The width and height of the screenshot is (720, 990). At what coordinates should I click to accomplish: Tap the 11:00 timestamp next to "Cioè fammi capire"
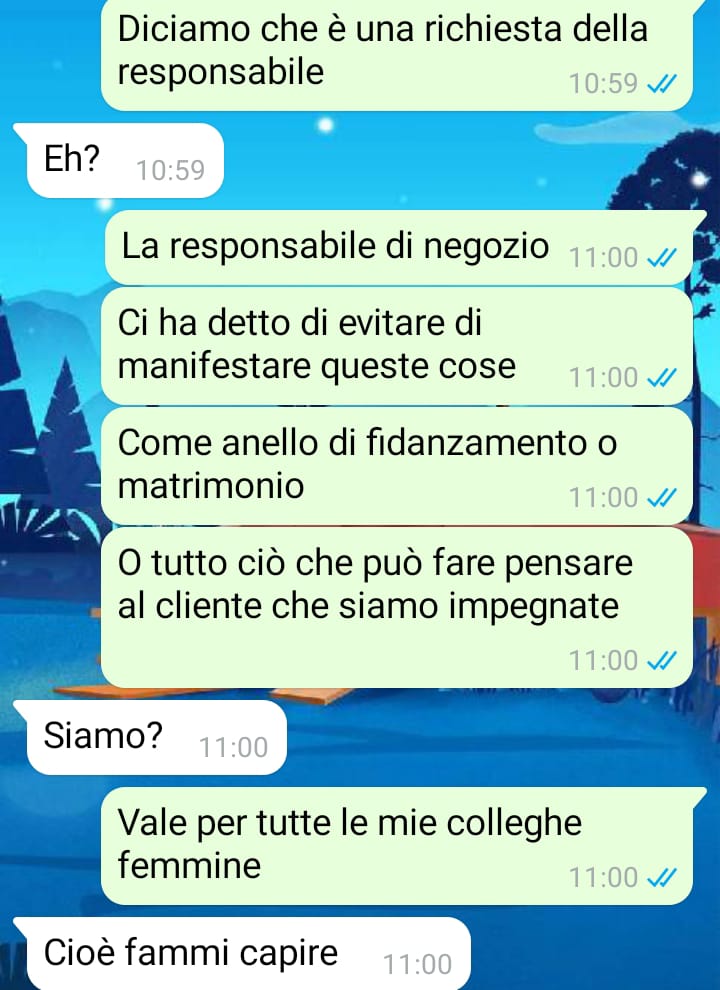[417, 965]
